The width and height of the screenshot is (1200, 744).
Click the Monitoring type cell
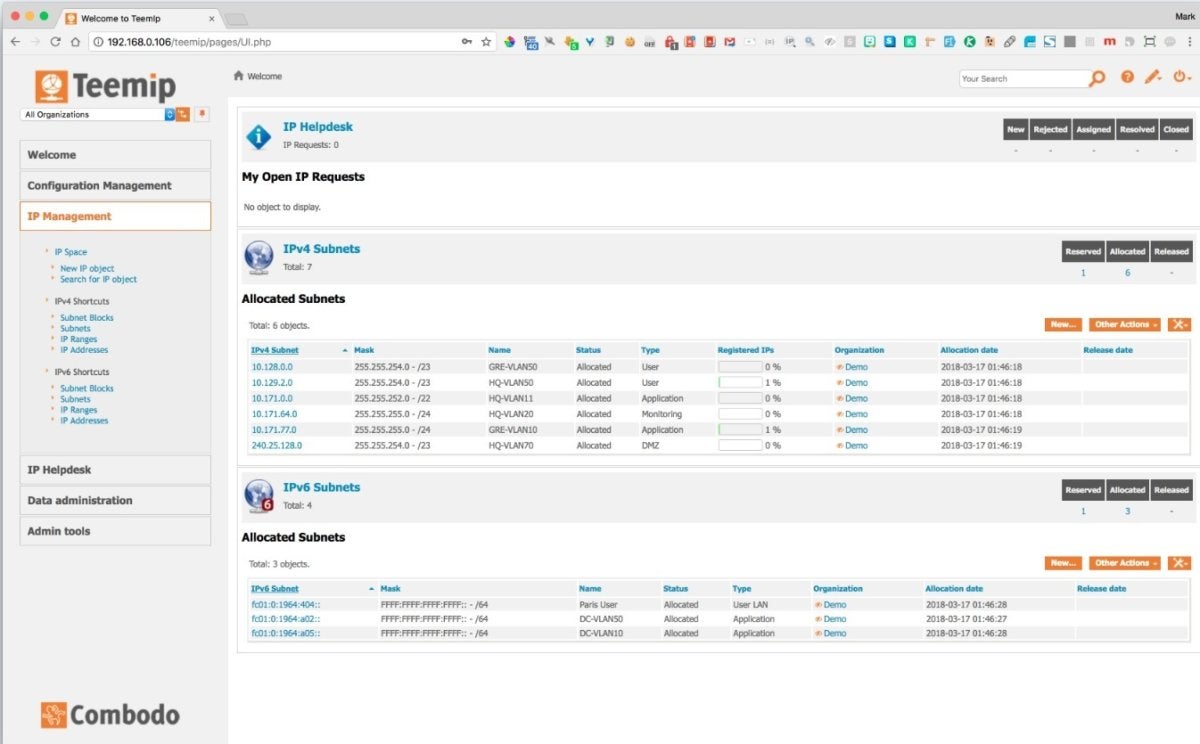pyautogui.click(x=661, y=414)
